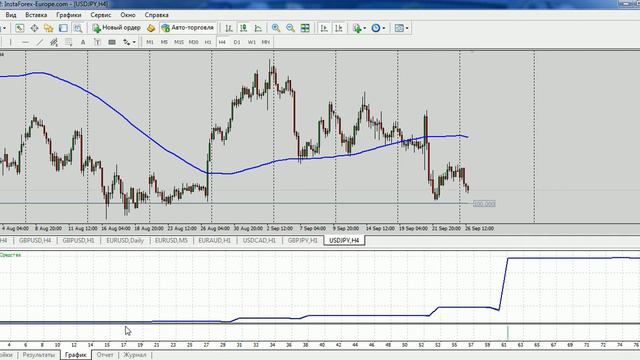Switch timeframe to H1

(x=208, y=42)
